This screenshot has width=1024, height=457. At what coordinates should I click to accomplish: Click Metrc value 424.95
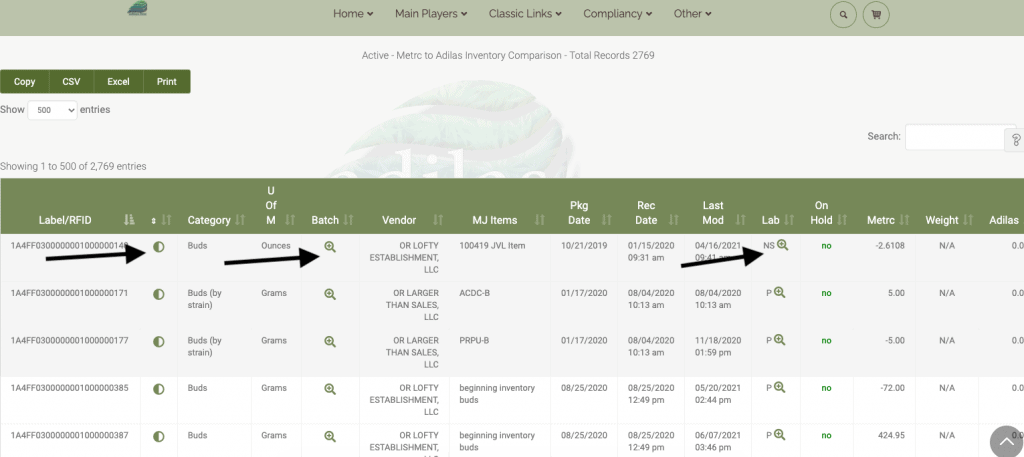[891, 435]
